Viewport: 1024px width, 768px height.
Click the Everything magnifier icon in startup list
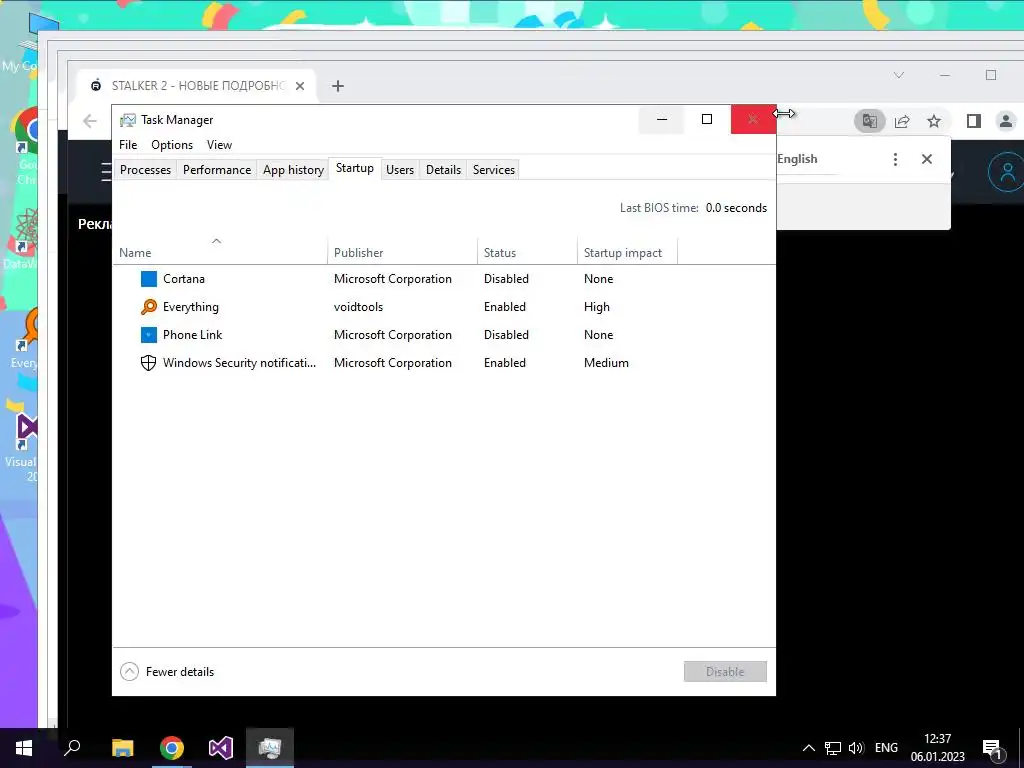[x=149, y=307]
